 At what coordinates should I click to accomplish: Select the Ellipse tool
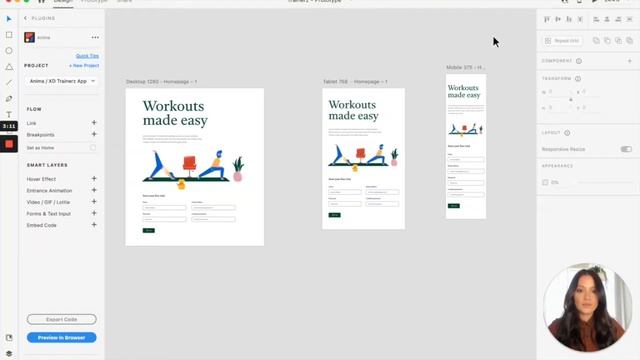(x=9, y=51)
